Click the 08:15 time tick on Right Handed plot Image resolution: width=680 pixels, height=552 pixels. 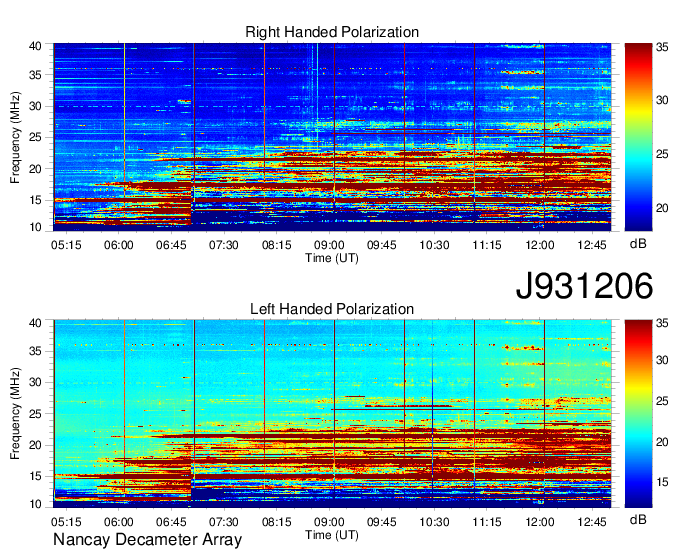277,245
